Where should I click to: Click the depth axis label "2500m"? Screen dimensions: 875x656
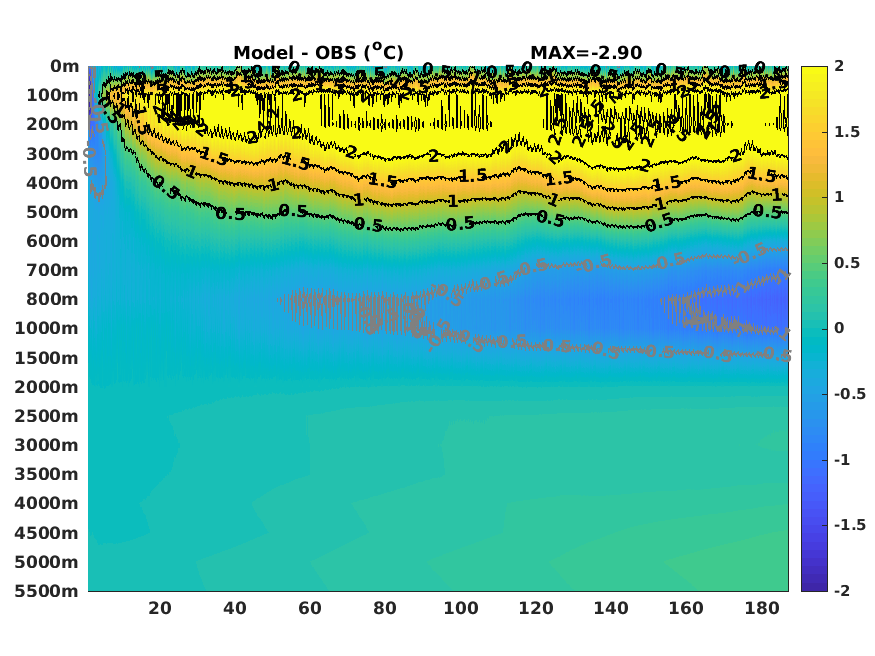[x=47, y=416]
